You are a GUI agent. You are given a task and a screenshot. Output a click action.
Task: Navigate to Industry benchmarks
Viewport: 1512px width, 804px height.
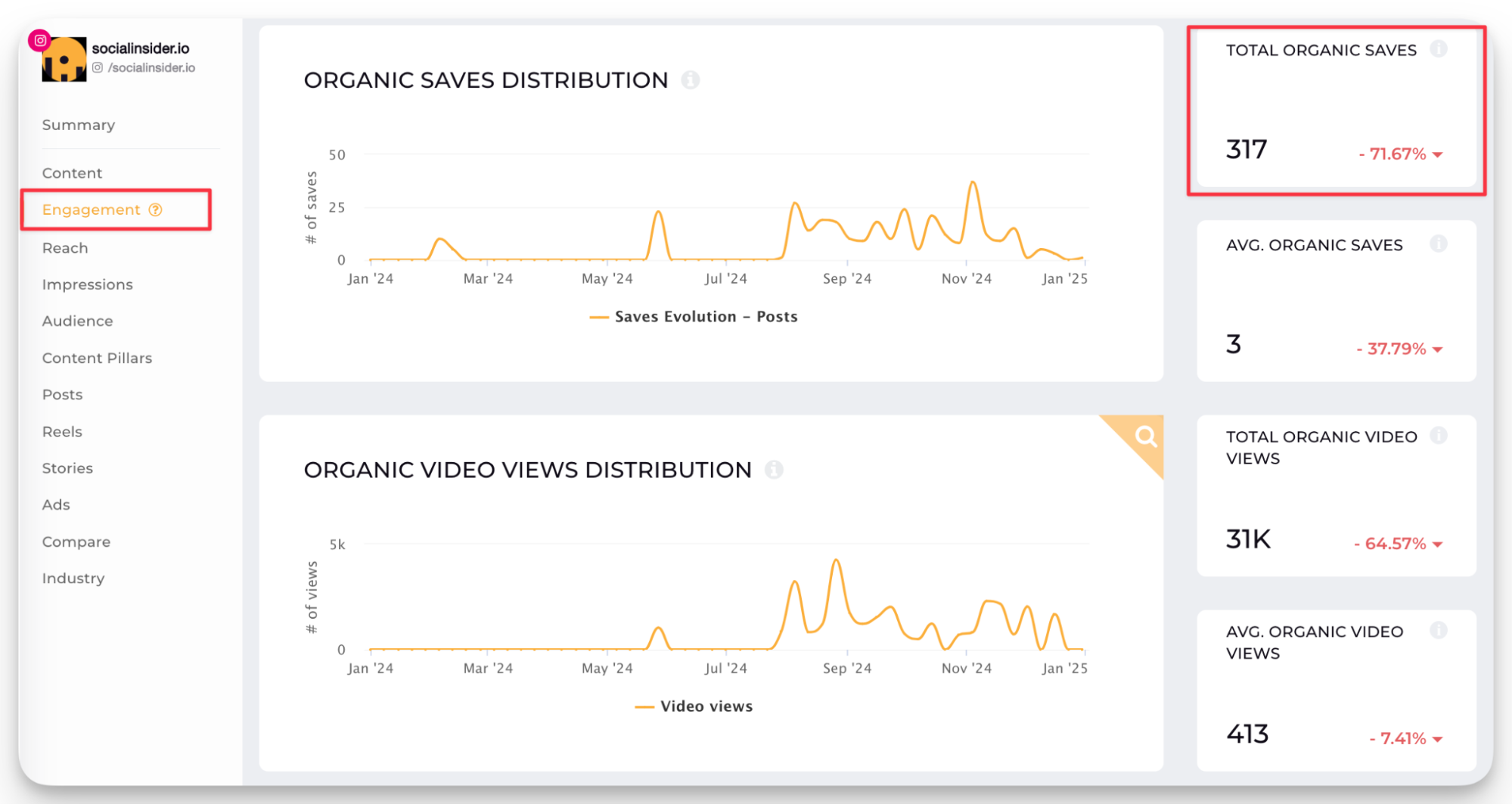tap(73, 578)
